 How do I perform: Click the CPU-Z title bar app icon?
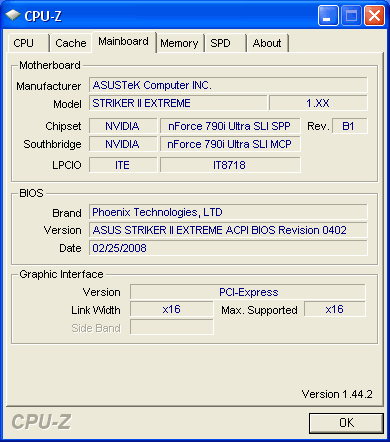click(x=13, y=15)
